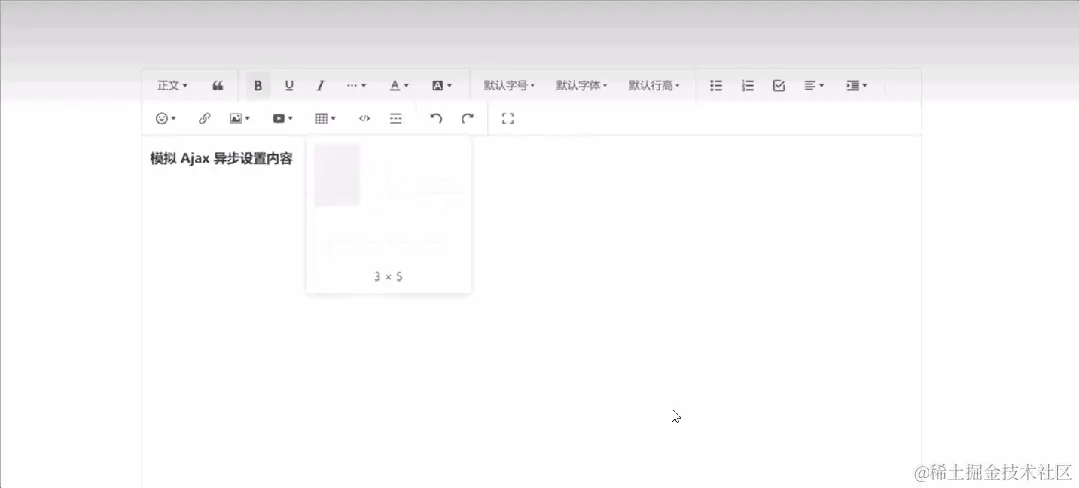Open the text alignment dropdown

814,85
